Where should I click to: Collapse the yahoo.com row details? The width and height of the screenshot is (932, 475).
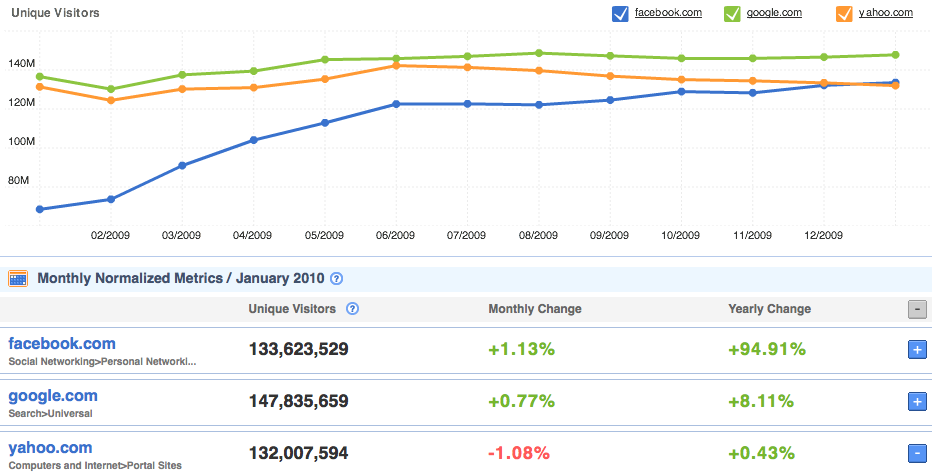(917, 454)
